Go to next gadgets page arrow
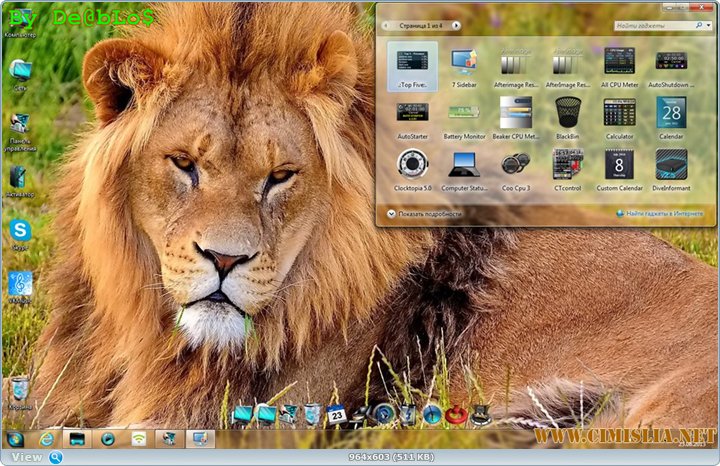 click(456, 24)
